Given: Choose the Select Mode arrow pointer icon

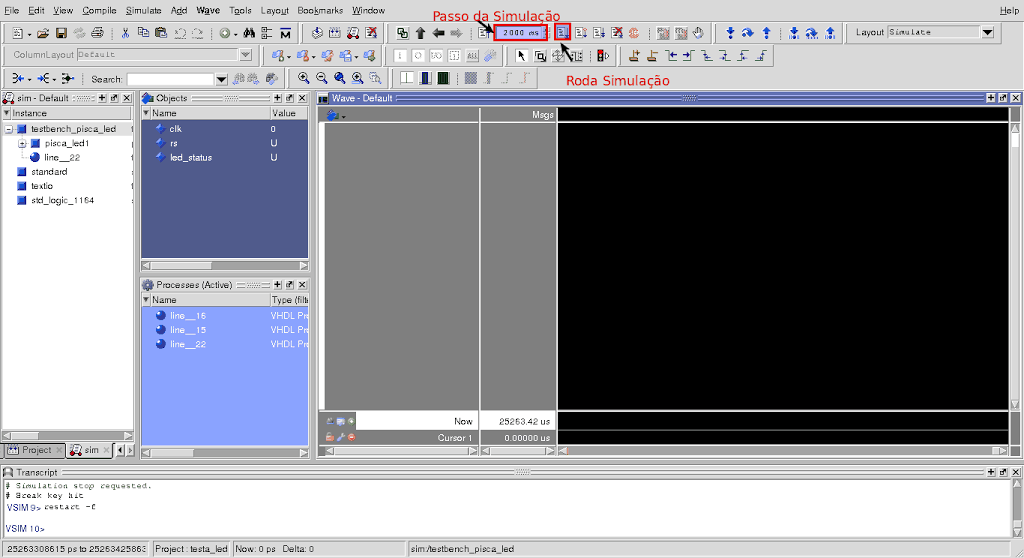Looking at the screenshot, I should [x=521, y=56].
